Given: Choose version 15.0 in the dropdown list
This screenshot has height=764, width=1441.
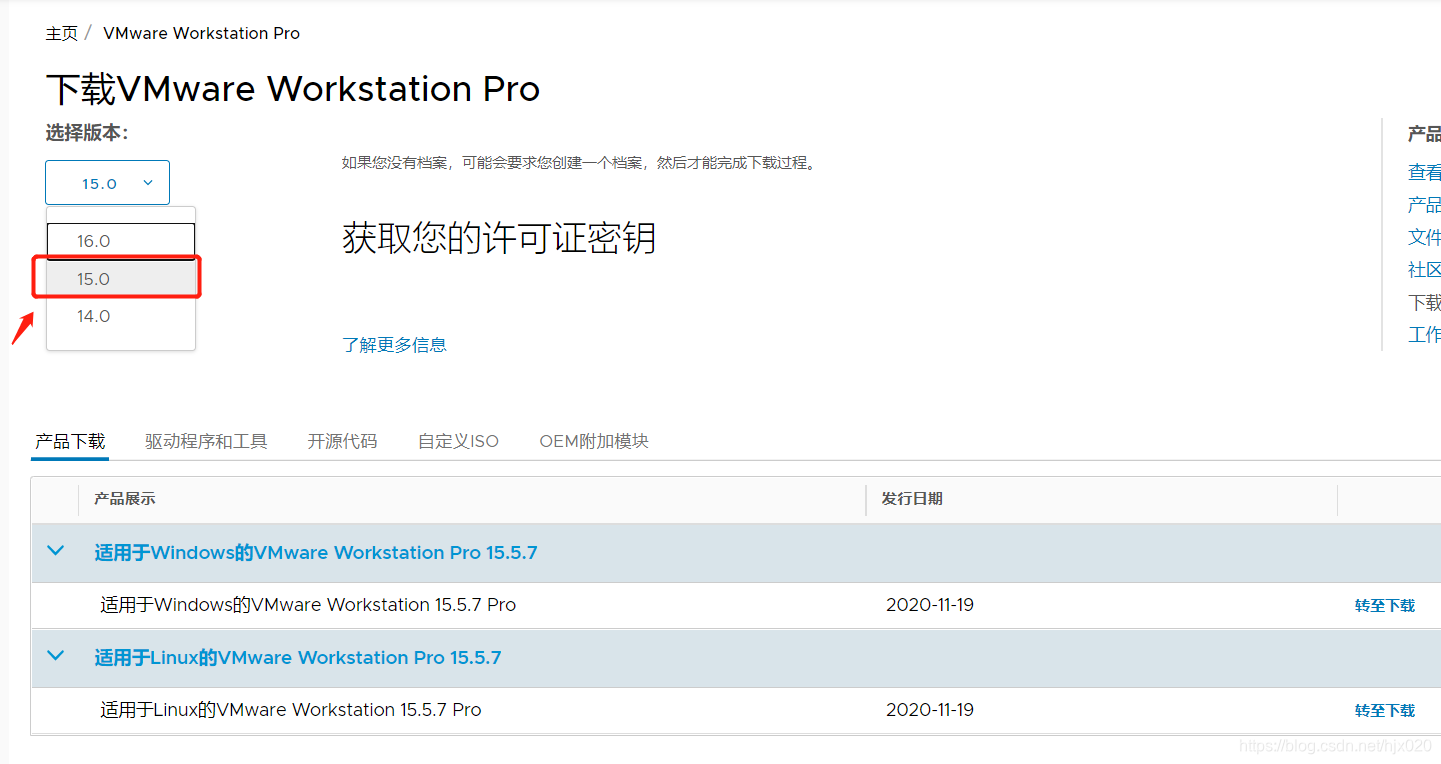Looking at the screenshot, I should tap(121, 279).
